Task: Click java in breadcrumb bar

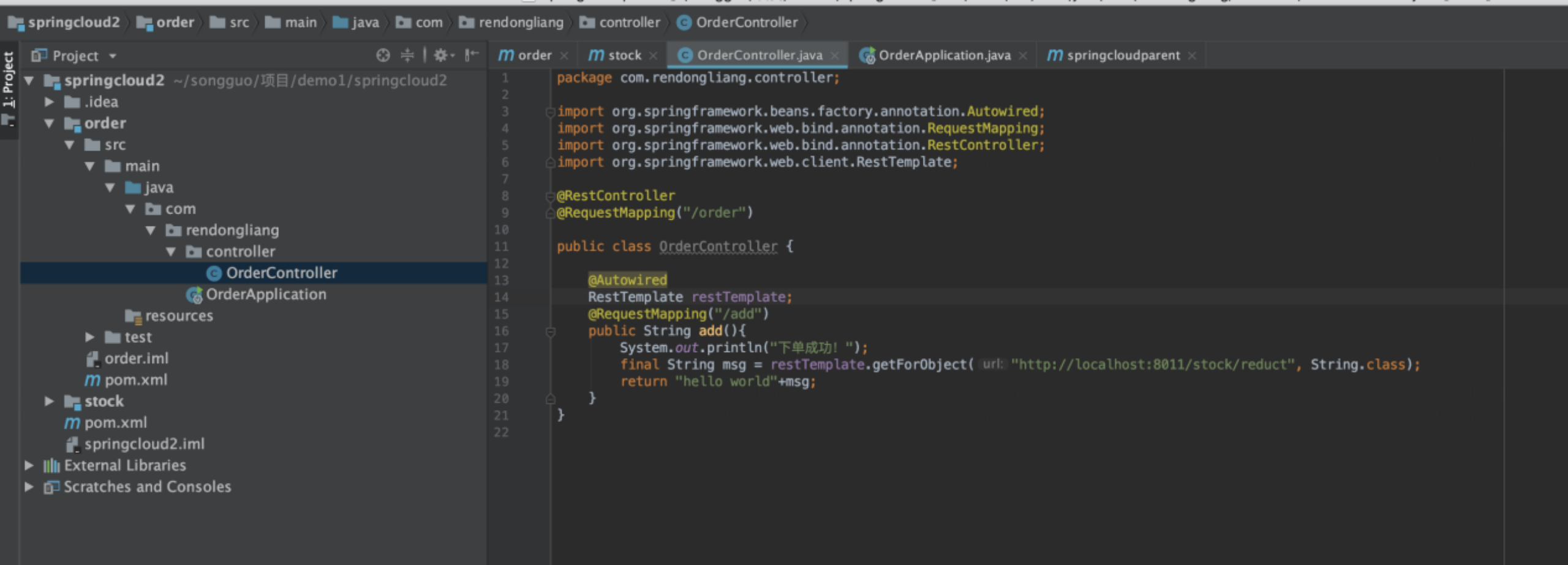Action: click(356, 23)
